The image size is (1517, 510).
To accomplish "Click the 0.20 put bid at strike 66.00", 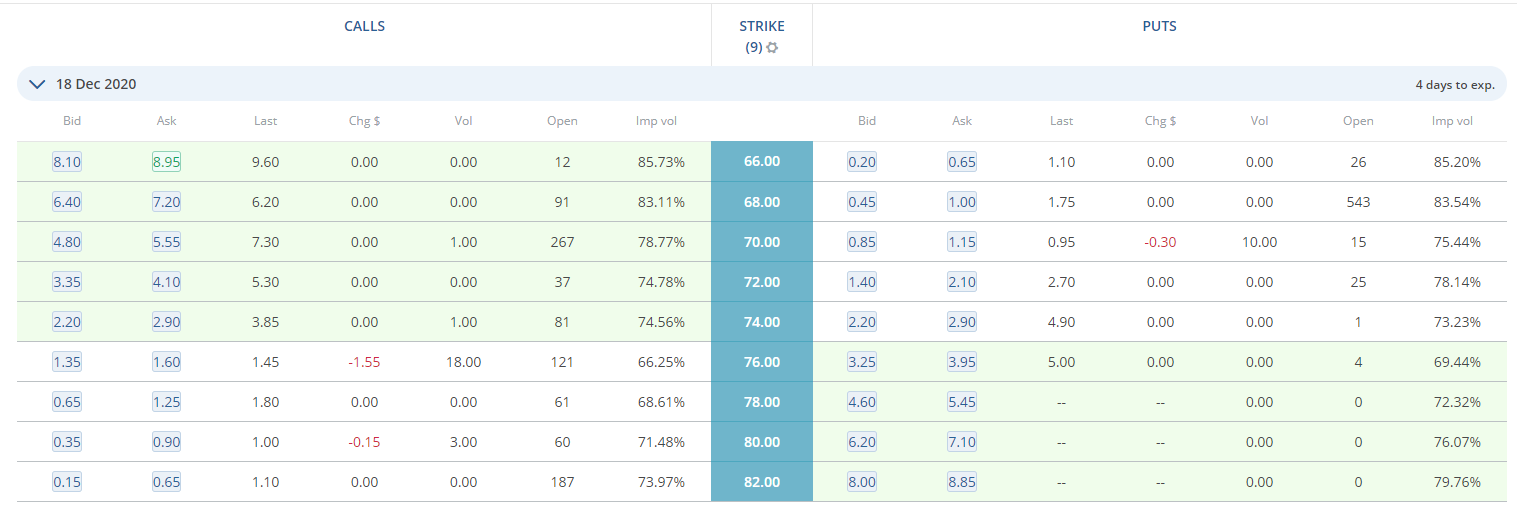I will 862,162.
